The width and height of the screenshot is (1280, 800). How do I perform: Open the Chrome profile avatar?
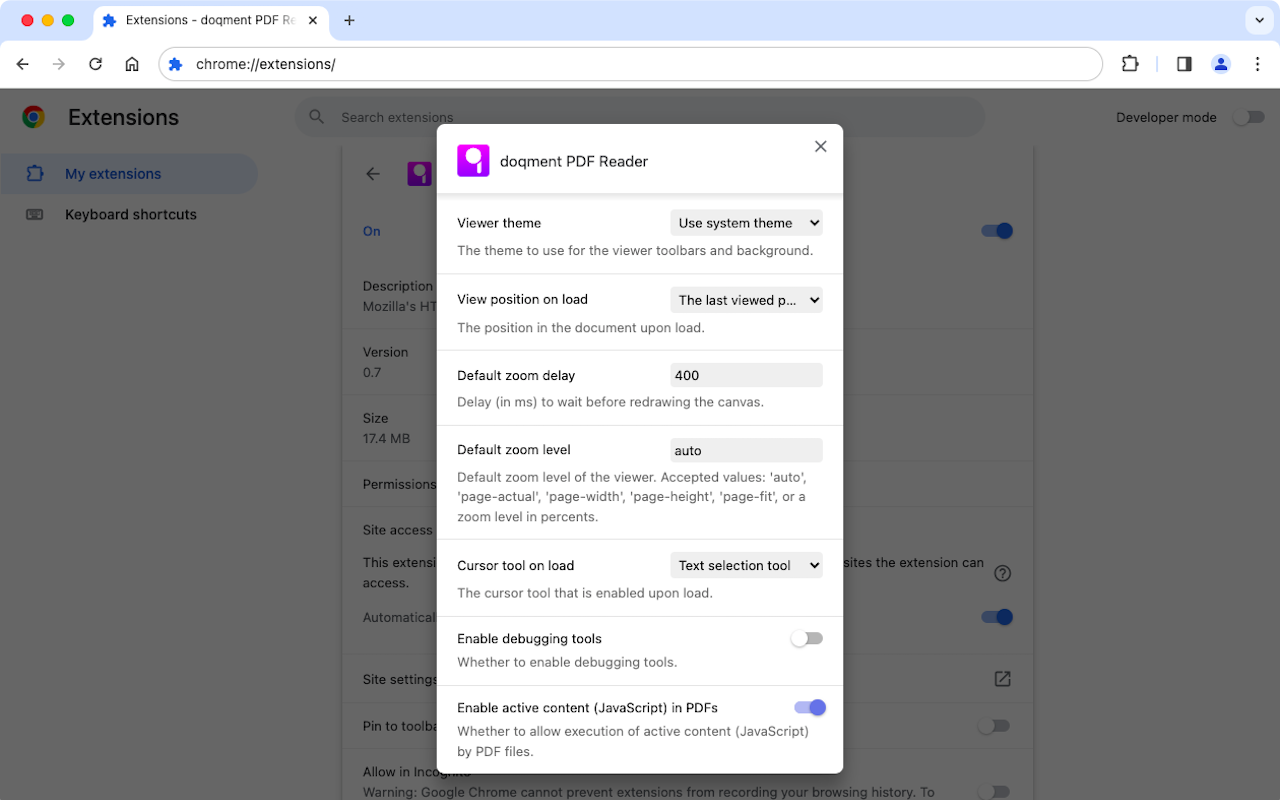pos(1221,64)
